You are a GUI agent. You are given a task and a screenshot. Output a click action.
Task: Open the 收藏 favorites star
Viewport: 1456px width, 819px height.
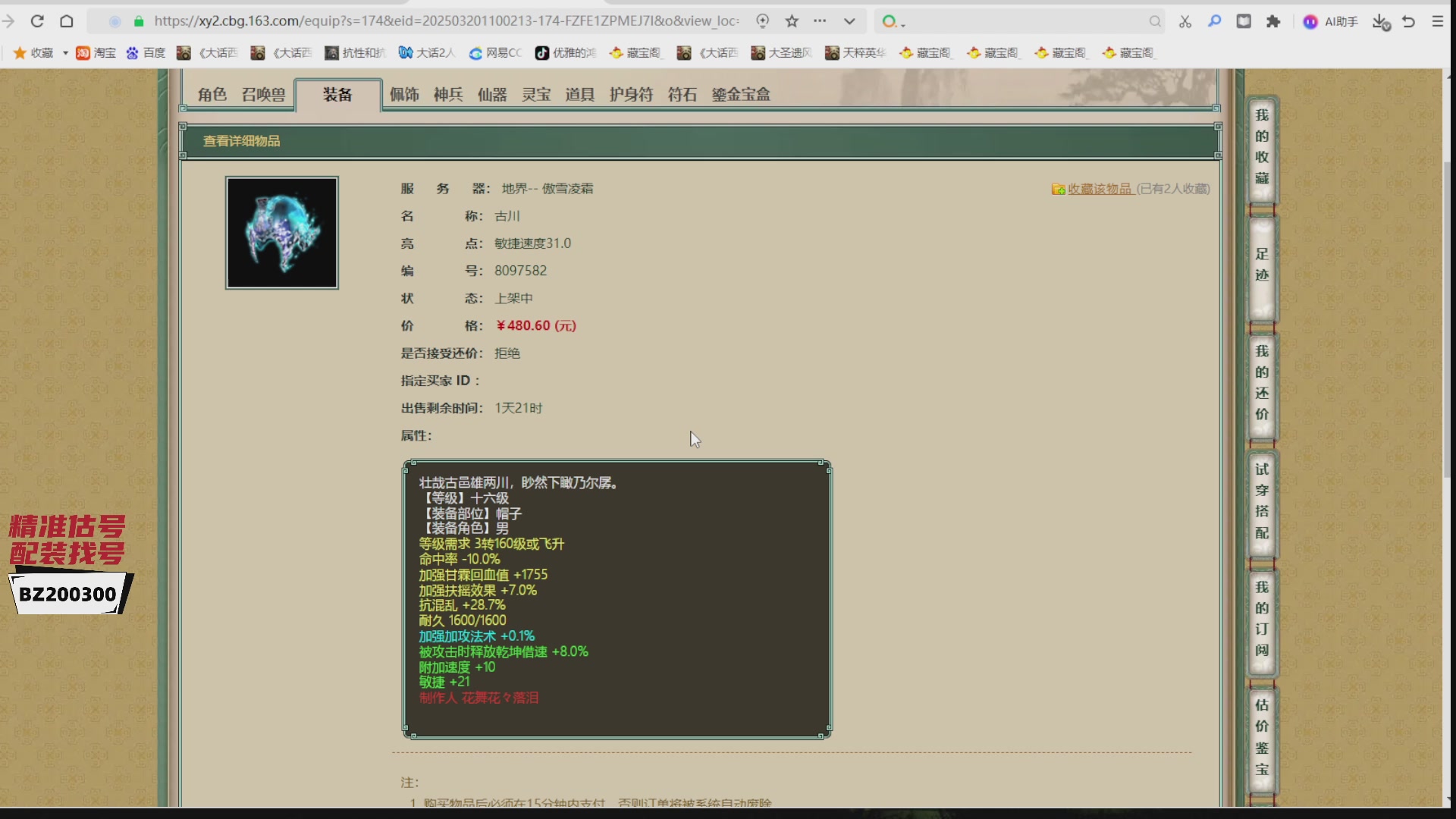tap(33, 52)
